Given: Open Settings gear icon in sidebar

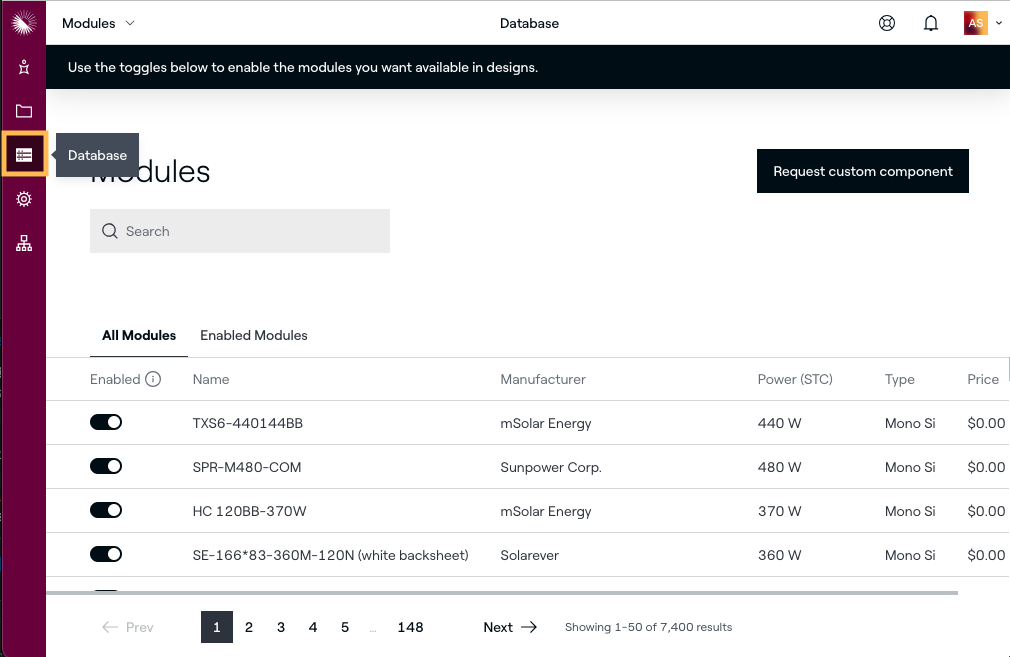Looking at the screenshot, I should (x=24, y=199).
